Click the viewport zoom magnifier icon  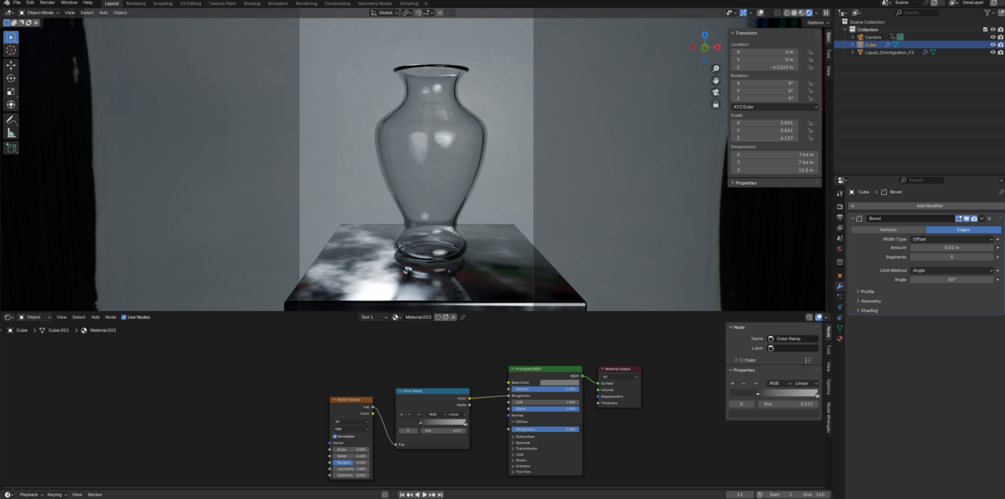(x=716, y=69)
